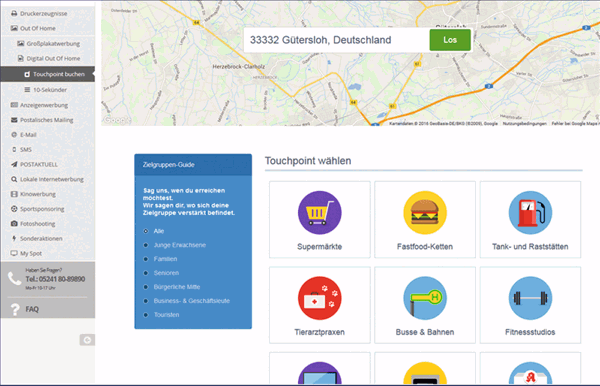600x386 pixels.
Task: Pick the Busse & Bahnen bus stop icon
Action: [425, 298]
